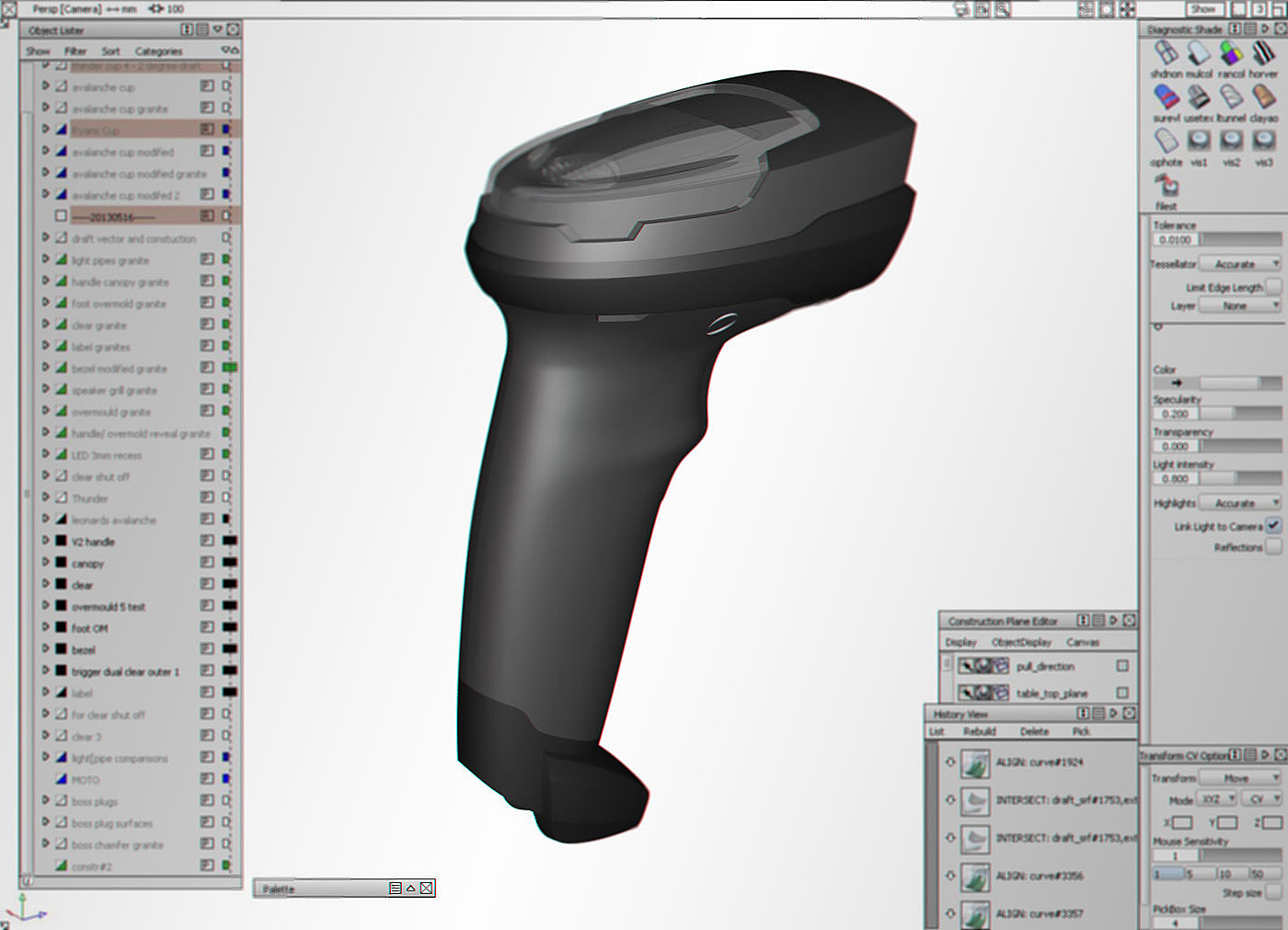The height and width of the screenshot is (930, 1288).
Task: Open the Highlights dropdown
Action: [1240, 503]
